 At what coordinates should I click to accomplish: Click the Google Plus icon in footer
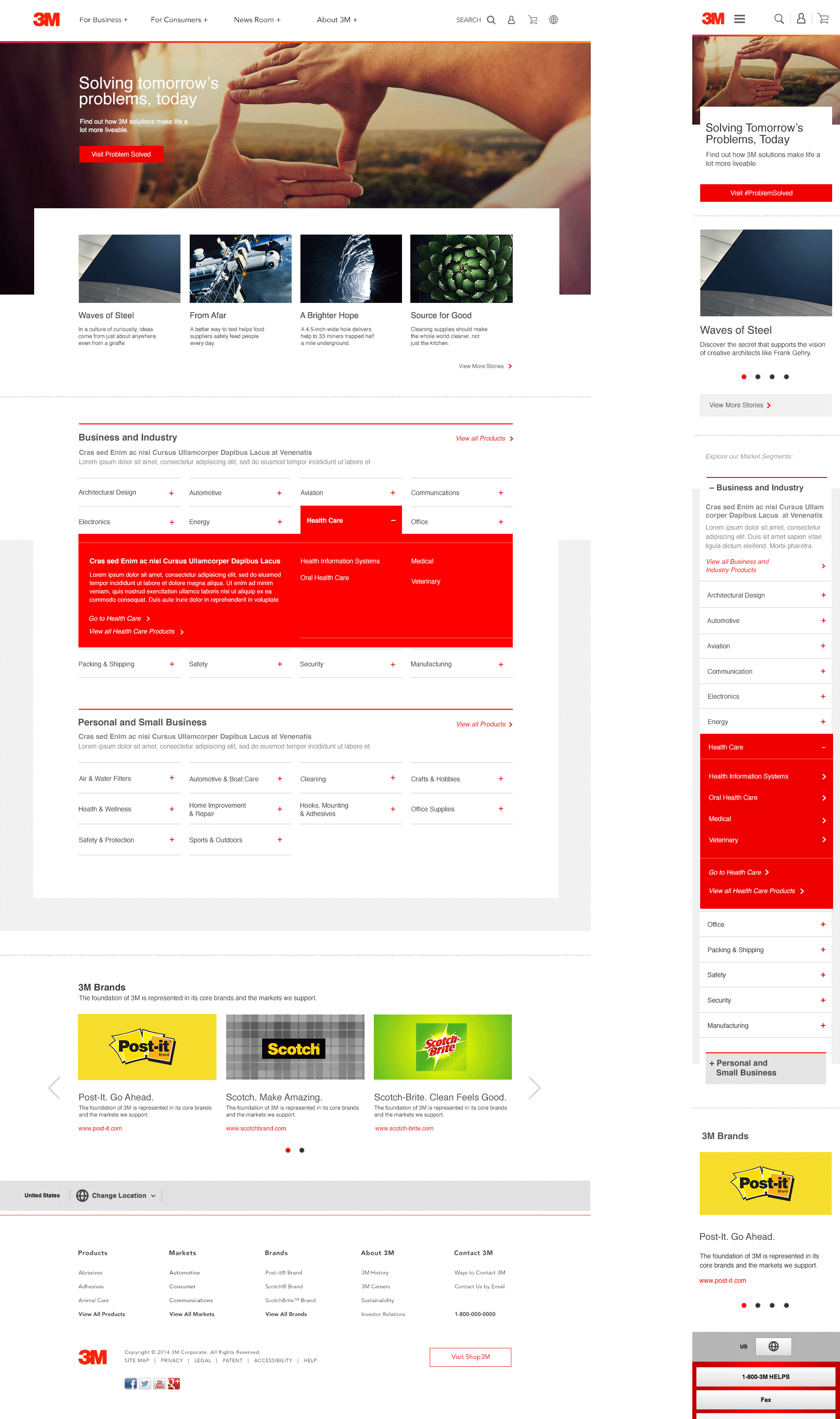click(174, 1383)
